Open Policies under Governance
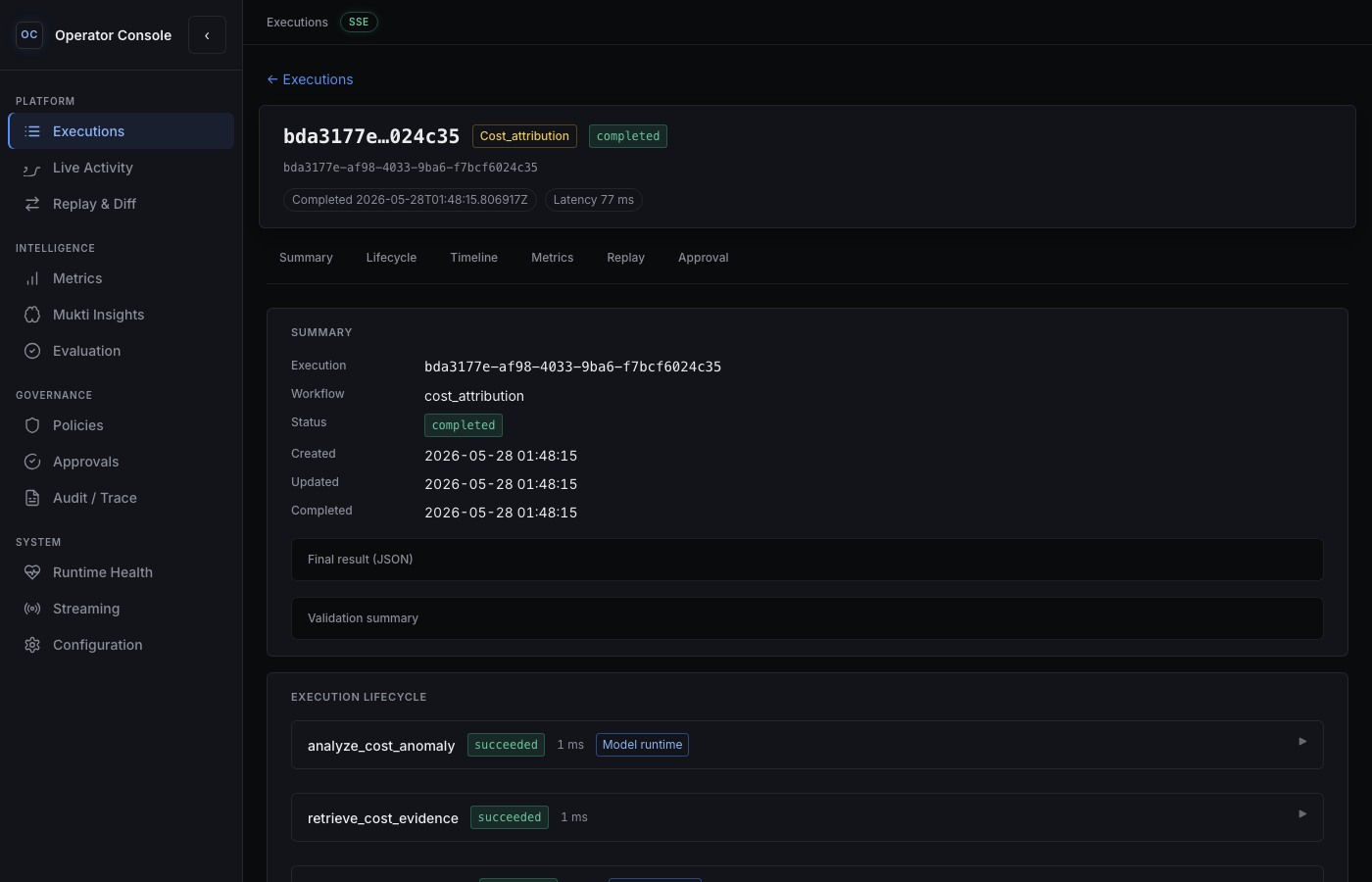The image size is (1372, 882). [122, 425]
